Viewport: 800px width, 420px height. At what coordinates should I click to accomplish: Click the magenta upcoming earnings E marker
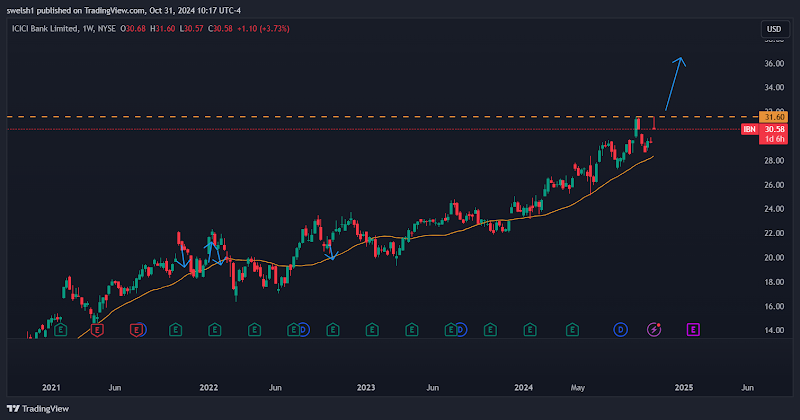coord(693,330)
